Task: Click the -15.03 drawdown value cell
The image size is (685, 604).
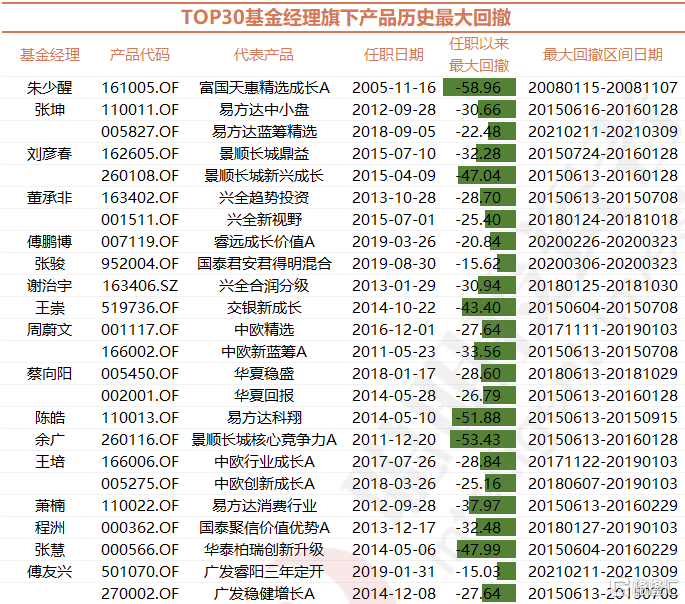Action: (x=478, y=572)
